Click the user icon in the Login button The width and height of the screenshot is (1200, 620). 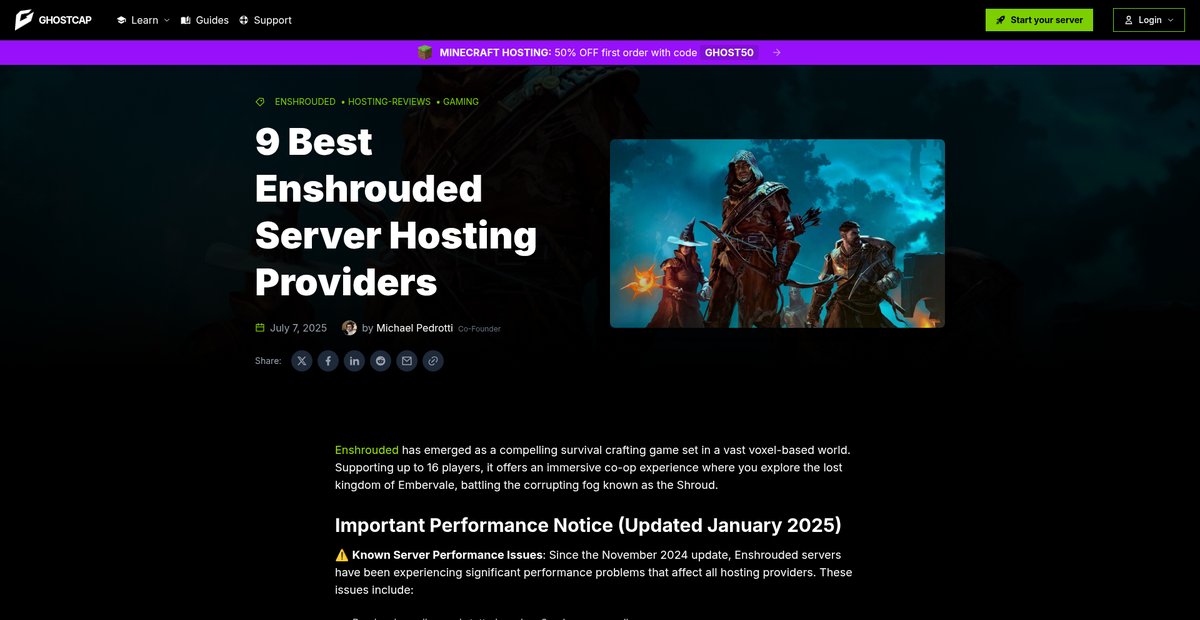pyautogui.click(x=1129, y=20)
